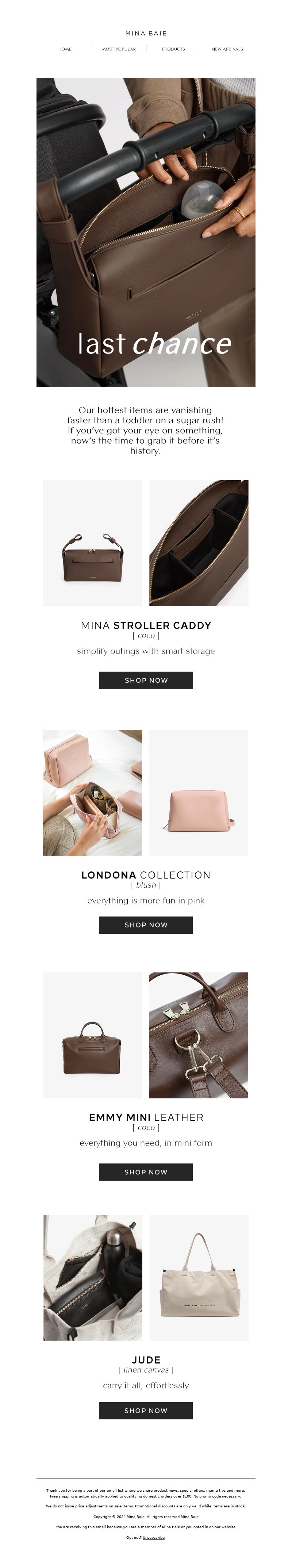Viewport: 292px width, 1568px height.
Task: Open the HOME navigation link
Action: point(65,49)
